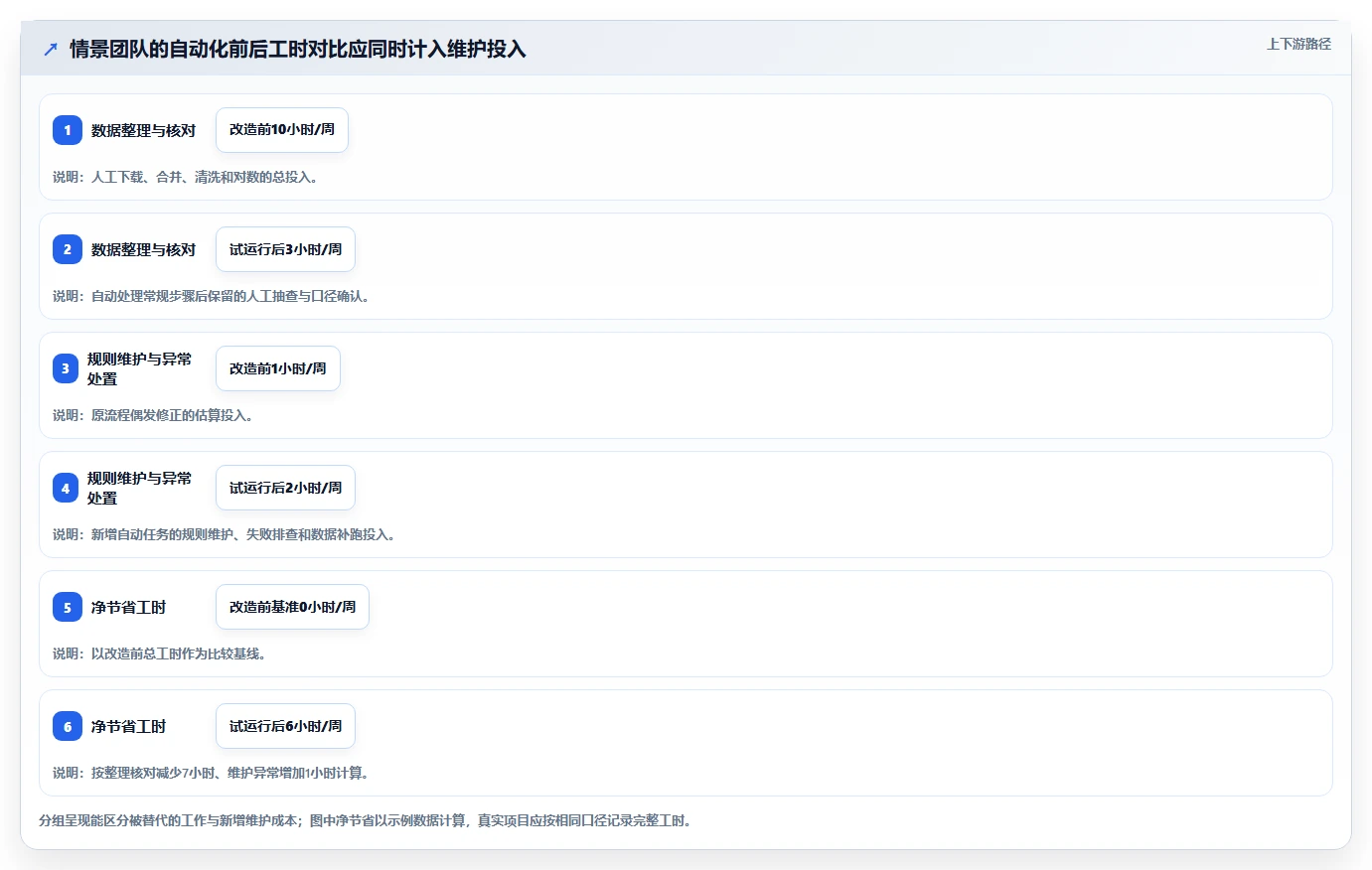Image resolution: width=1372 pixels, height=870 pixels.
Task: Click the 数据整理与核对 label in card 1
Action: tap(143, 130)
